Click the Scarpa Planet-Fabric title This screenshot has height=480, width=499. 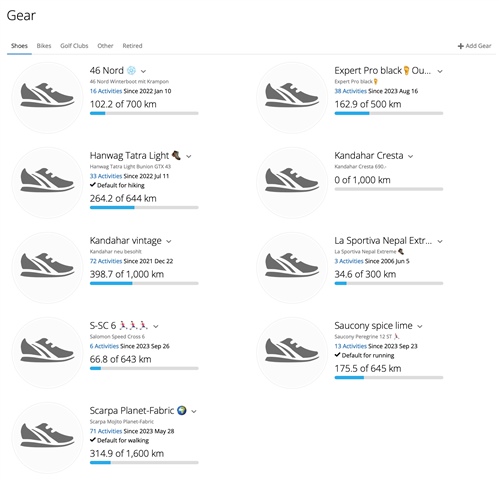point(132,410)
